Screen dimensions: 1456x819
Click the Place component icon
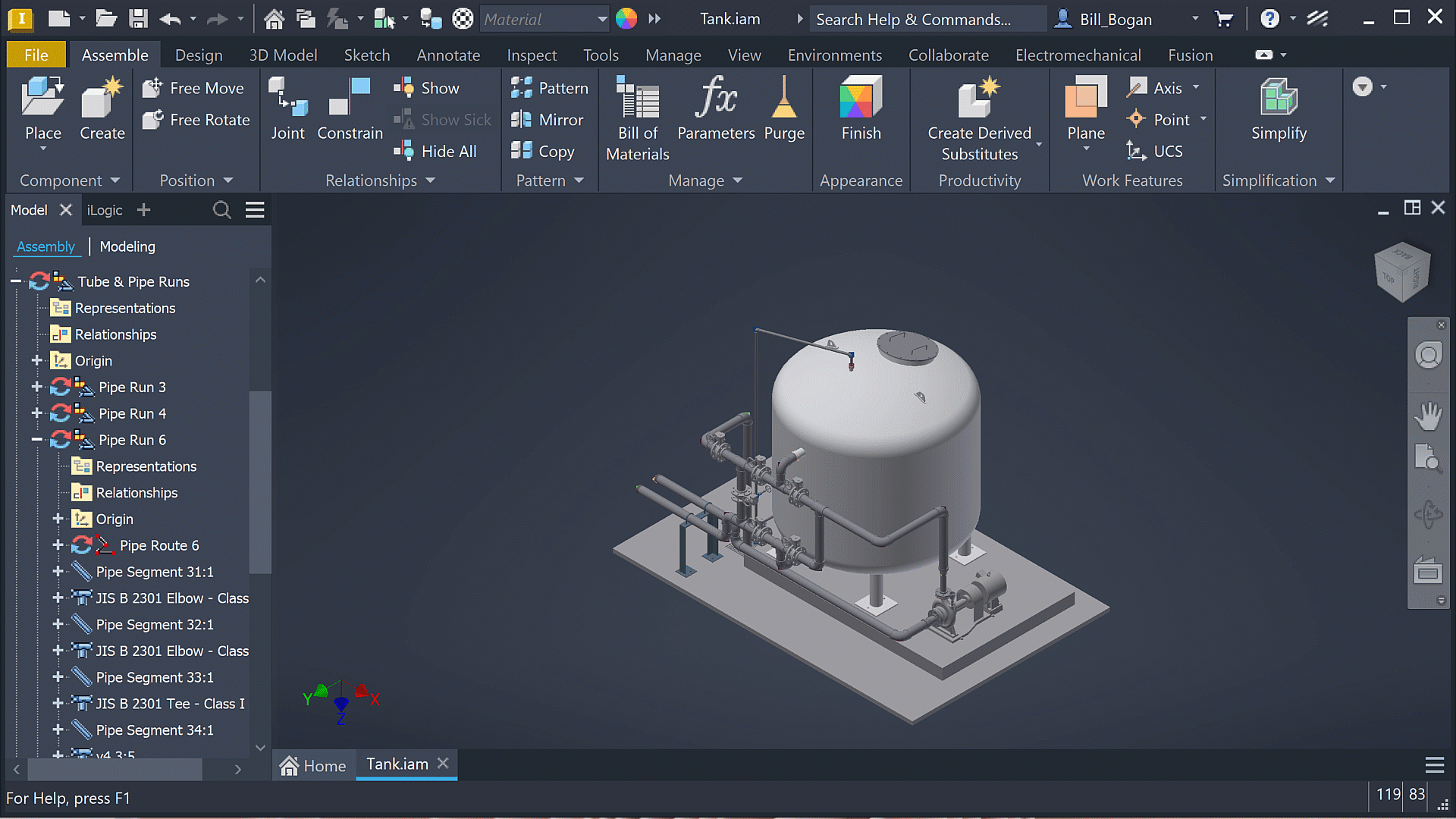click(42, 99)
